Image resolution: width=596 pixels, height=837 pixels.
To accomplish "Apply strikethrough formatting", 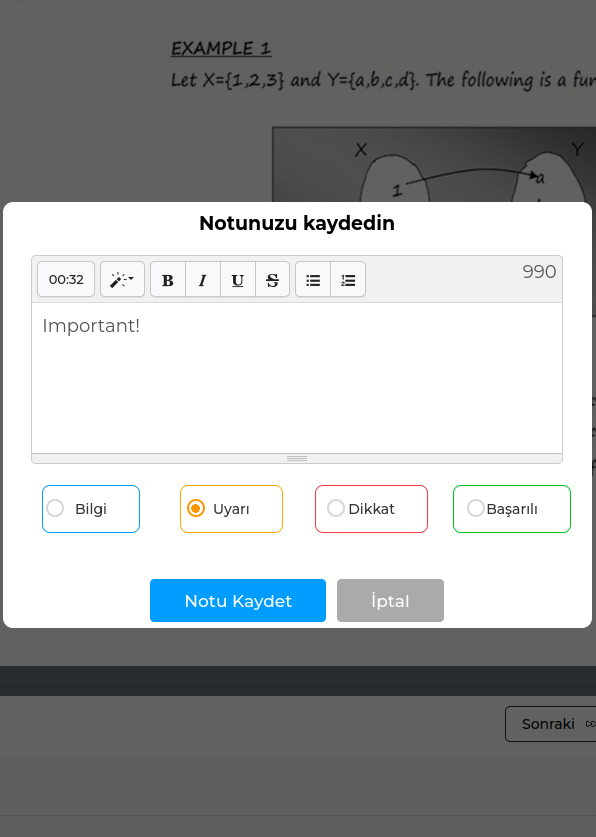I will point(273,279).
